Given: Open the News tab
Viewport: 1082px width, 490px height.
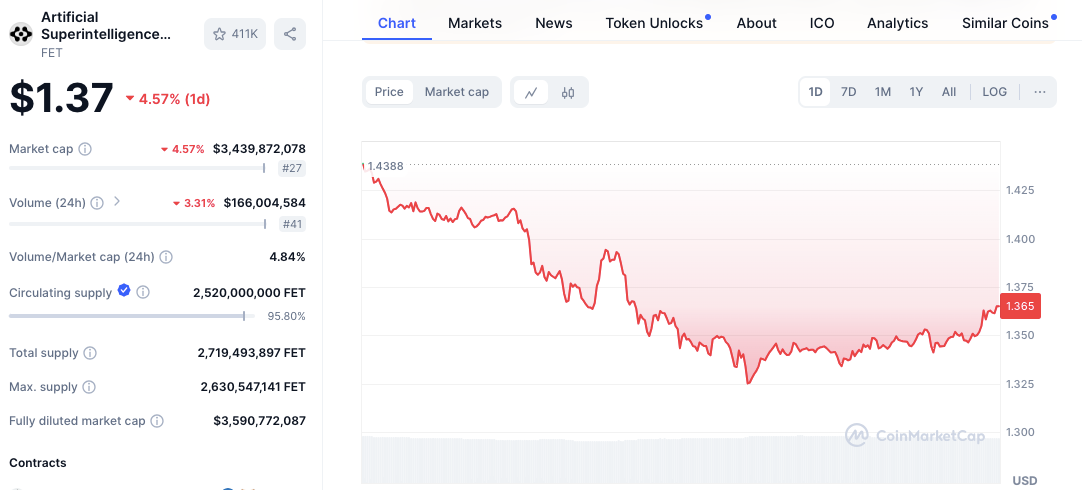Looking at the screenshot, I should pos(554,23).
